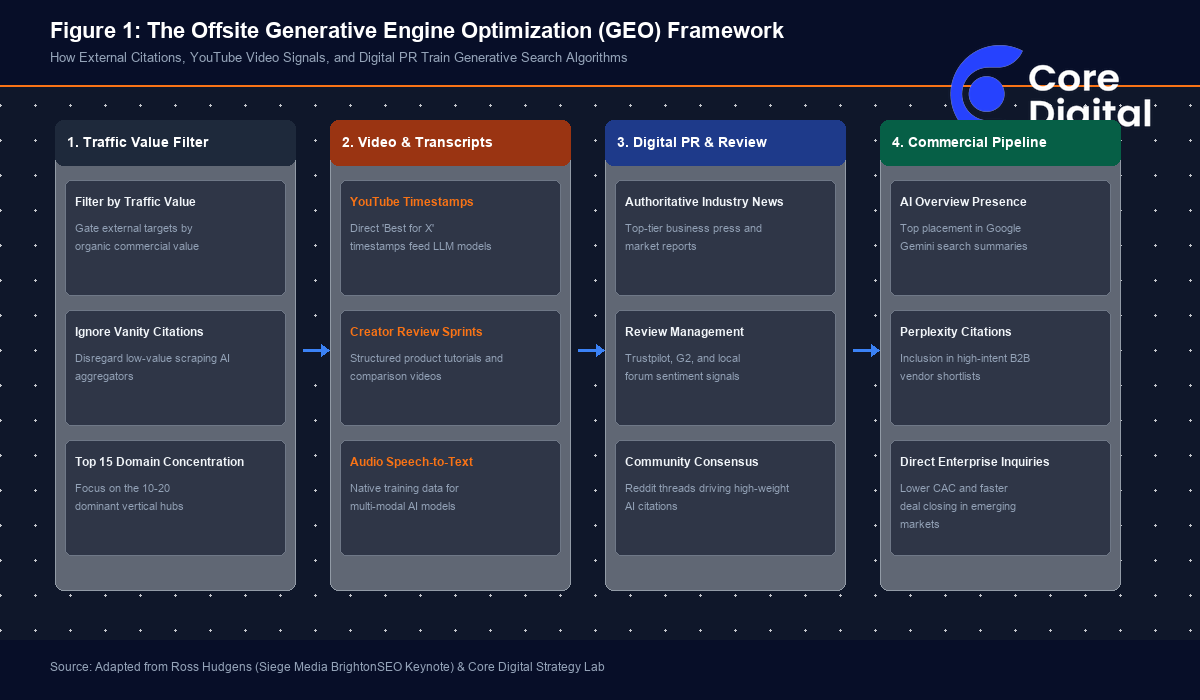This screenshot has width=1200, height=700.
Task: Open the 'Direct Enterprise Inquiries' card
Action: point(1000,498)
